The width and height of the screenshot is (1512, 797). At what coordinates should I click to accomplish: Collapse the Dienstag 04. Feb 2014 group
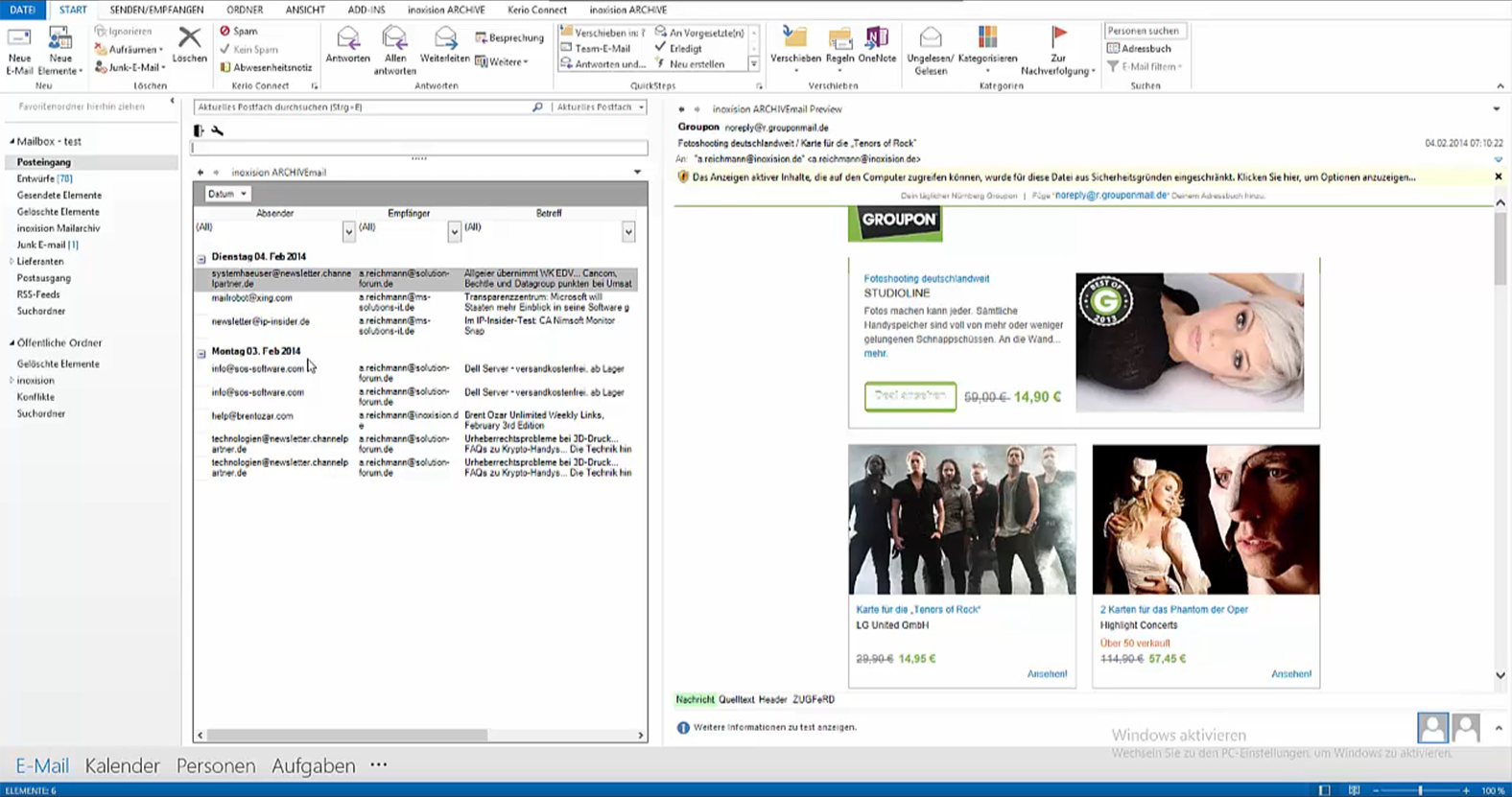point(201,258)
